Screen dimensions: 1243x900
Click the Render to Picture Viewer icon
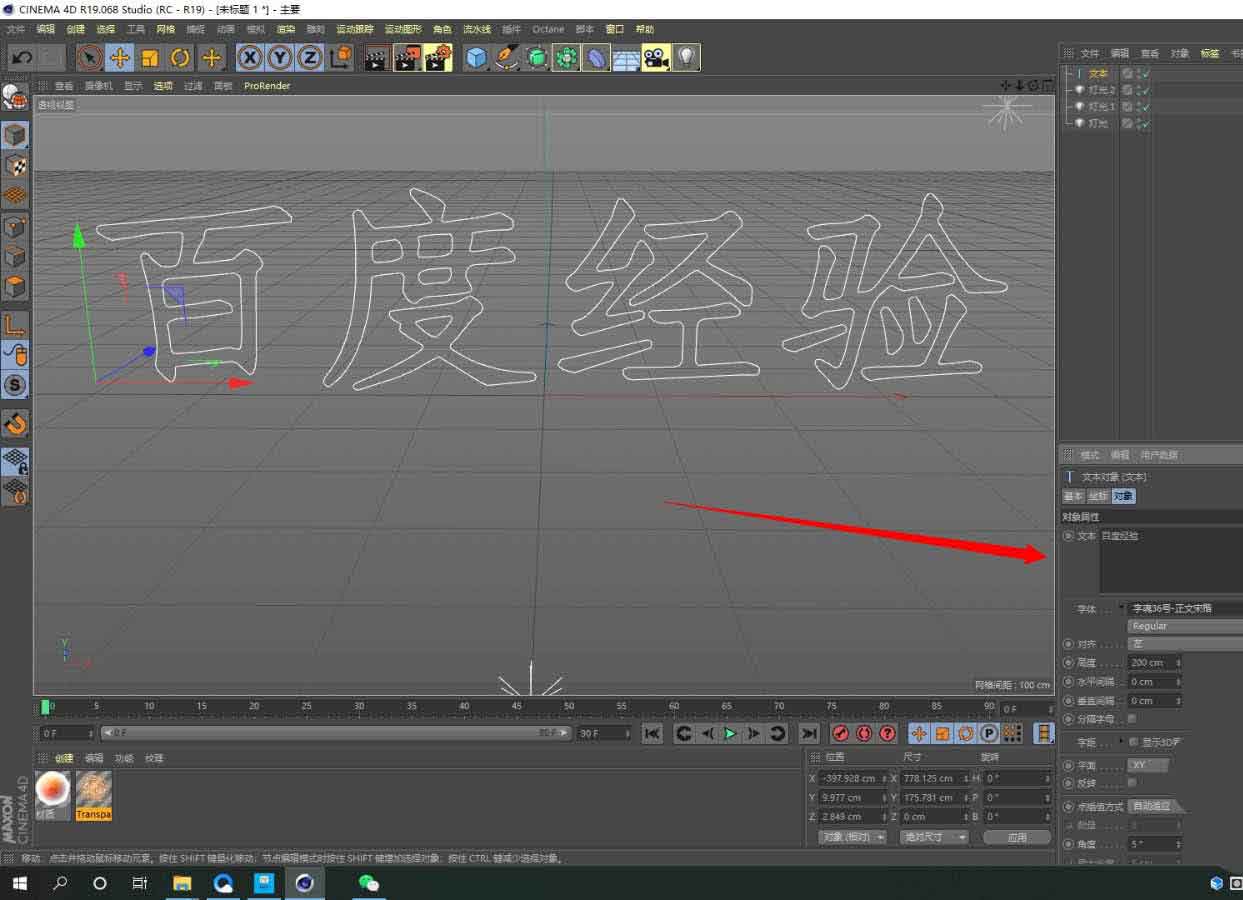point(405,57)
